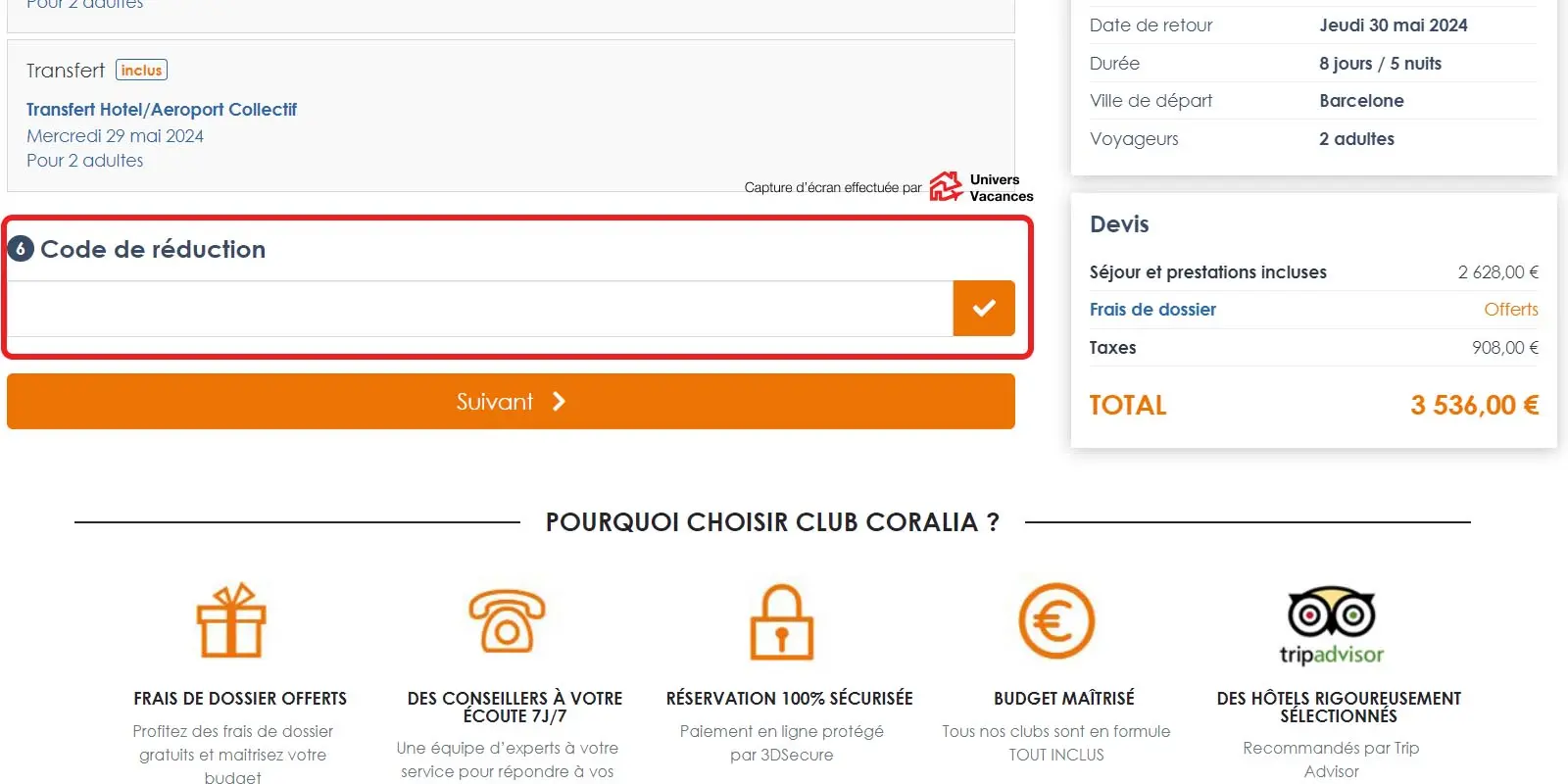The image size is (1568, 784).
Task: Click the euro budget icon
Action: click(1055, 621)
